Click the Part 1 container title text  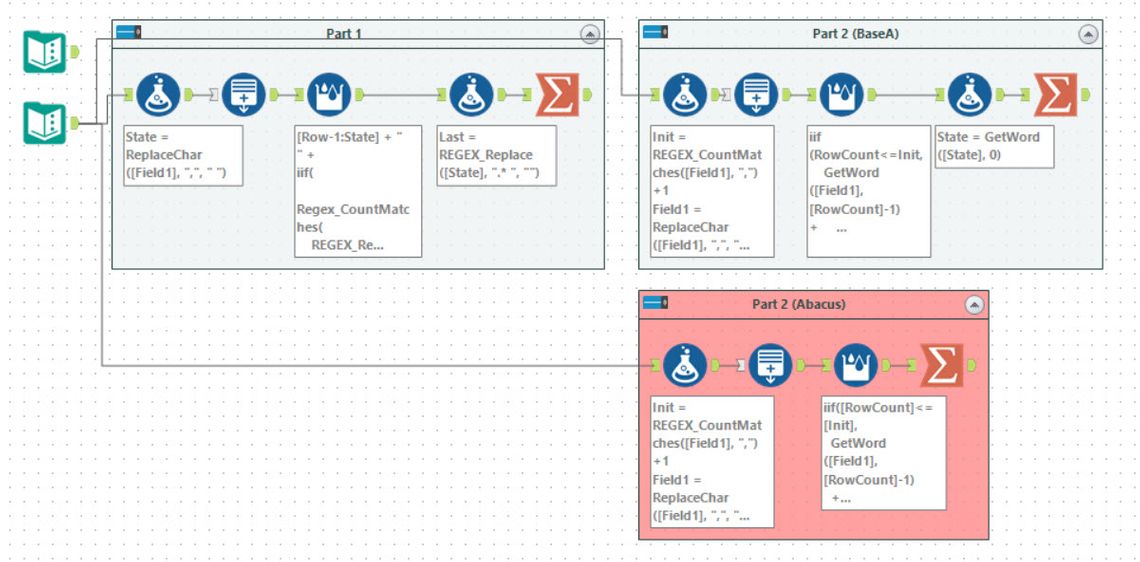(x=344, y=34)
